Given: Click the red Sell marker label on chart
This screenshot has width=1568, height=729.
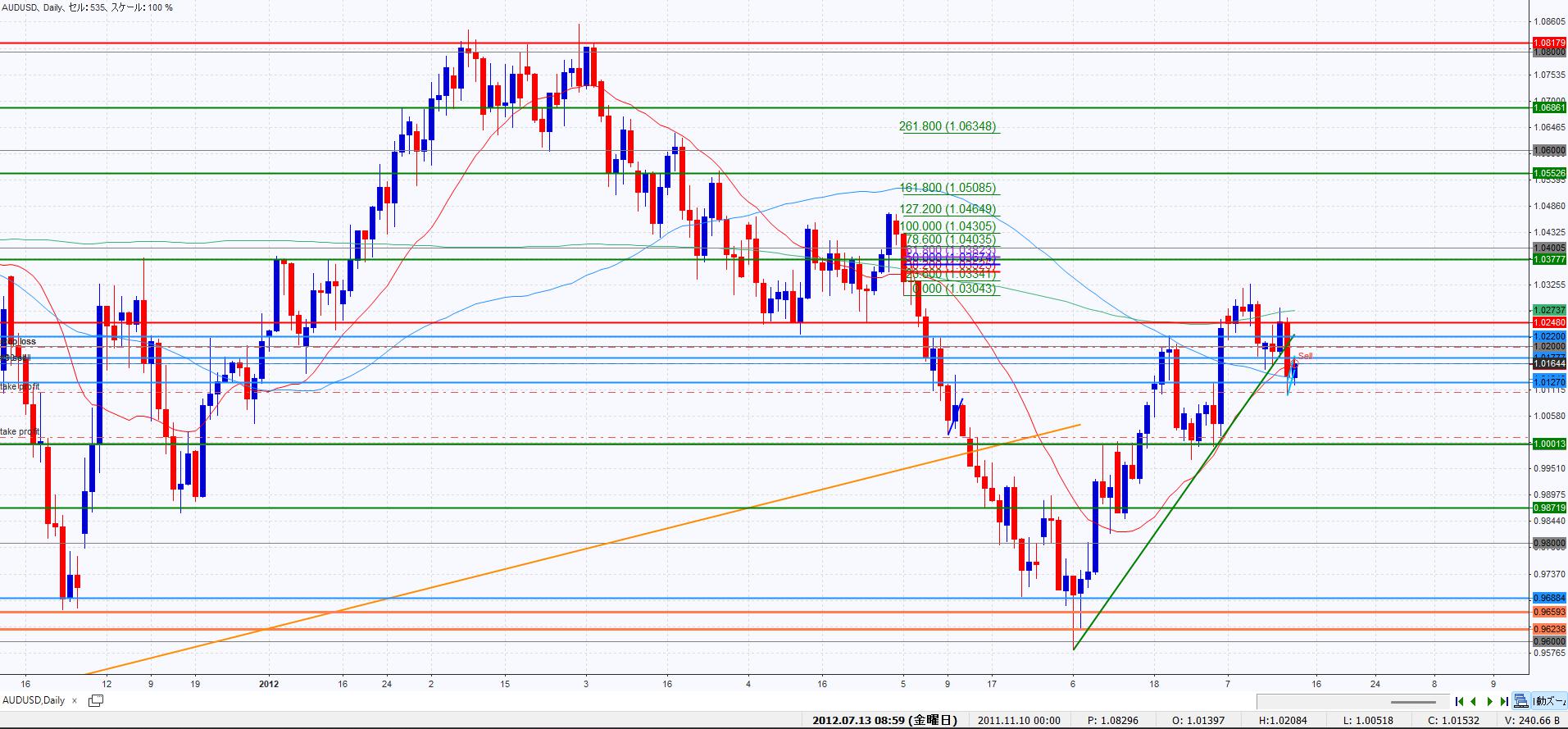Looking at the screenshot, I should [1305, 356].
